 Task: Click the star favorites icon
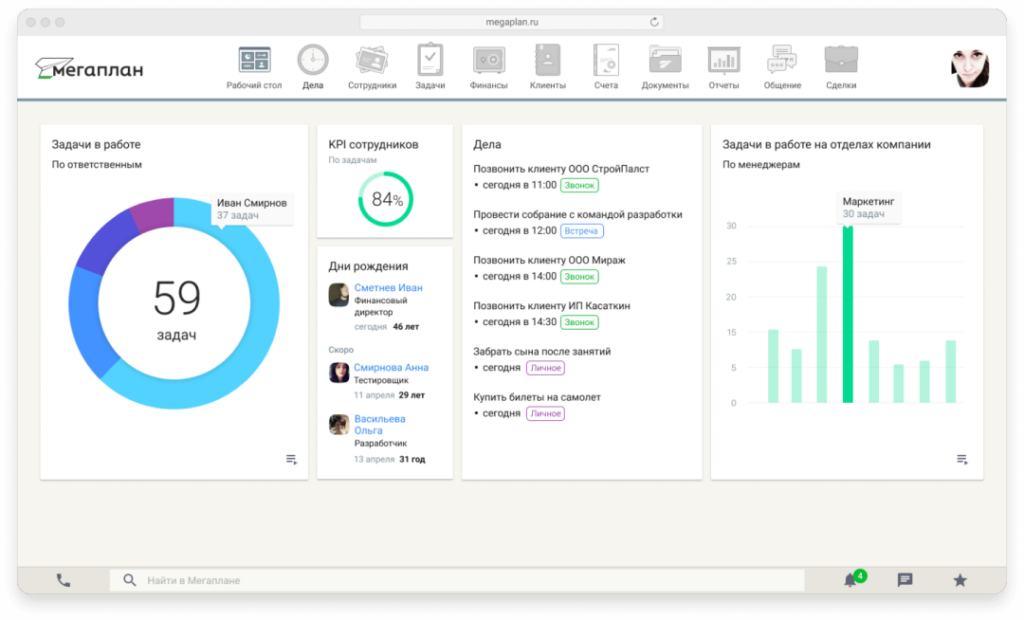[x=958, y=579]
